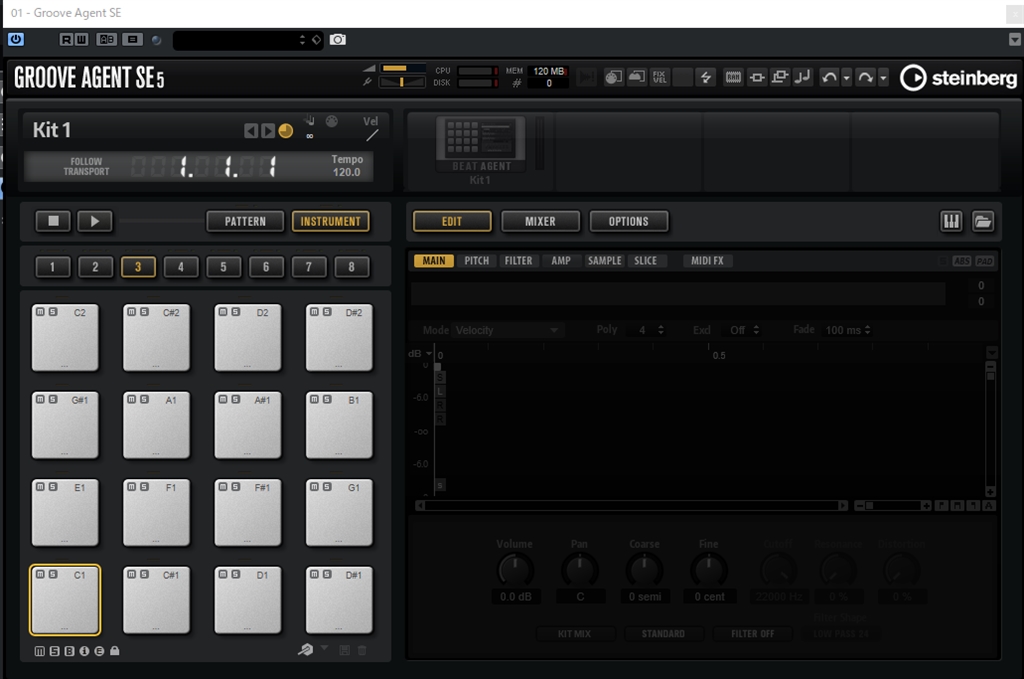
Task: Stop pattern playback with stop button
Action: 54,221
